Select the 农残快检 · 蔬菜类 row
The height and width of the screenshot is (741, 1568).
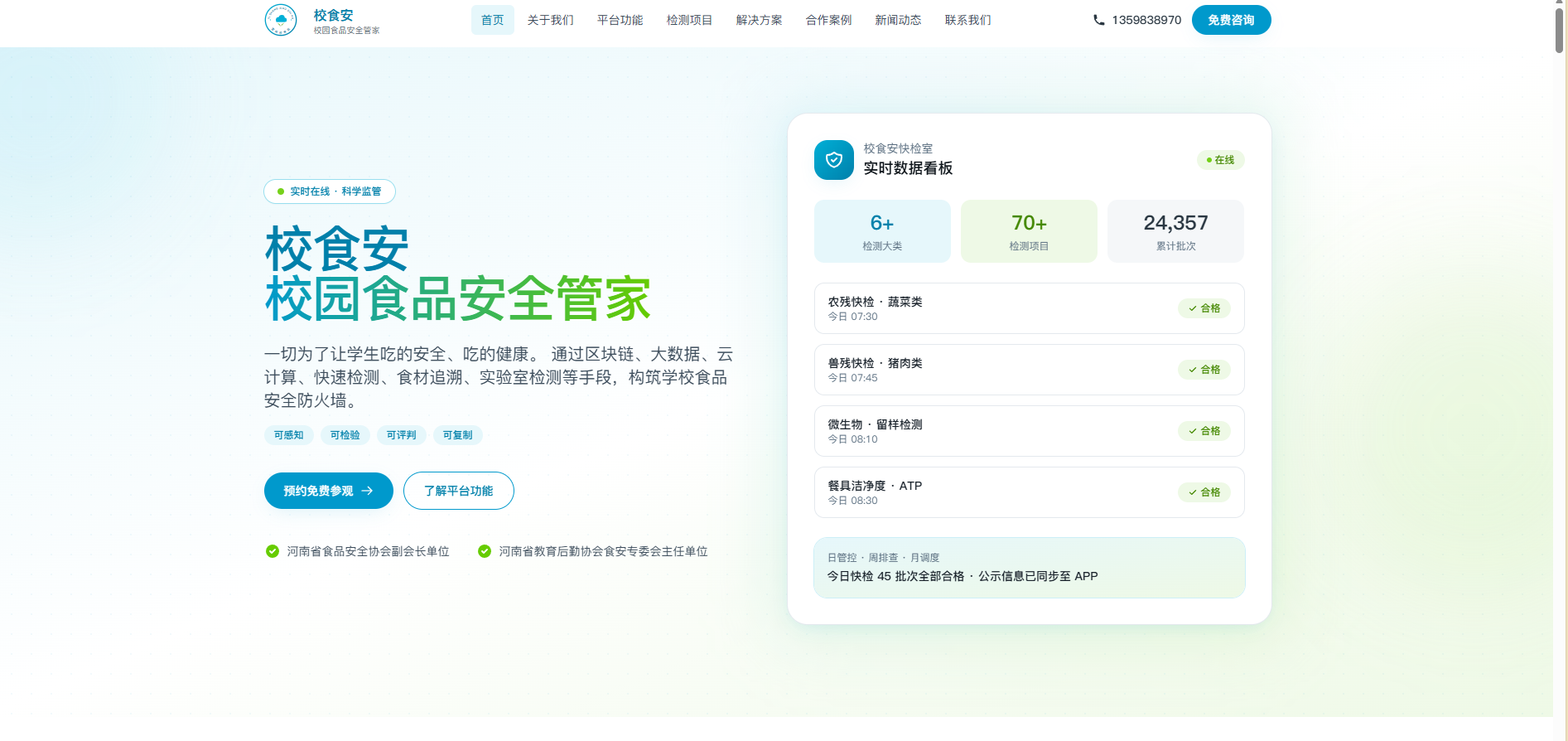point(1030,308)
